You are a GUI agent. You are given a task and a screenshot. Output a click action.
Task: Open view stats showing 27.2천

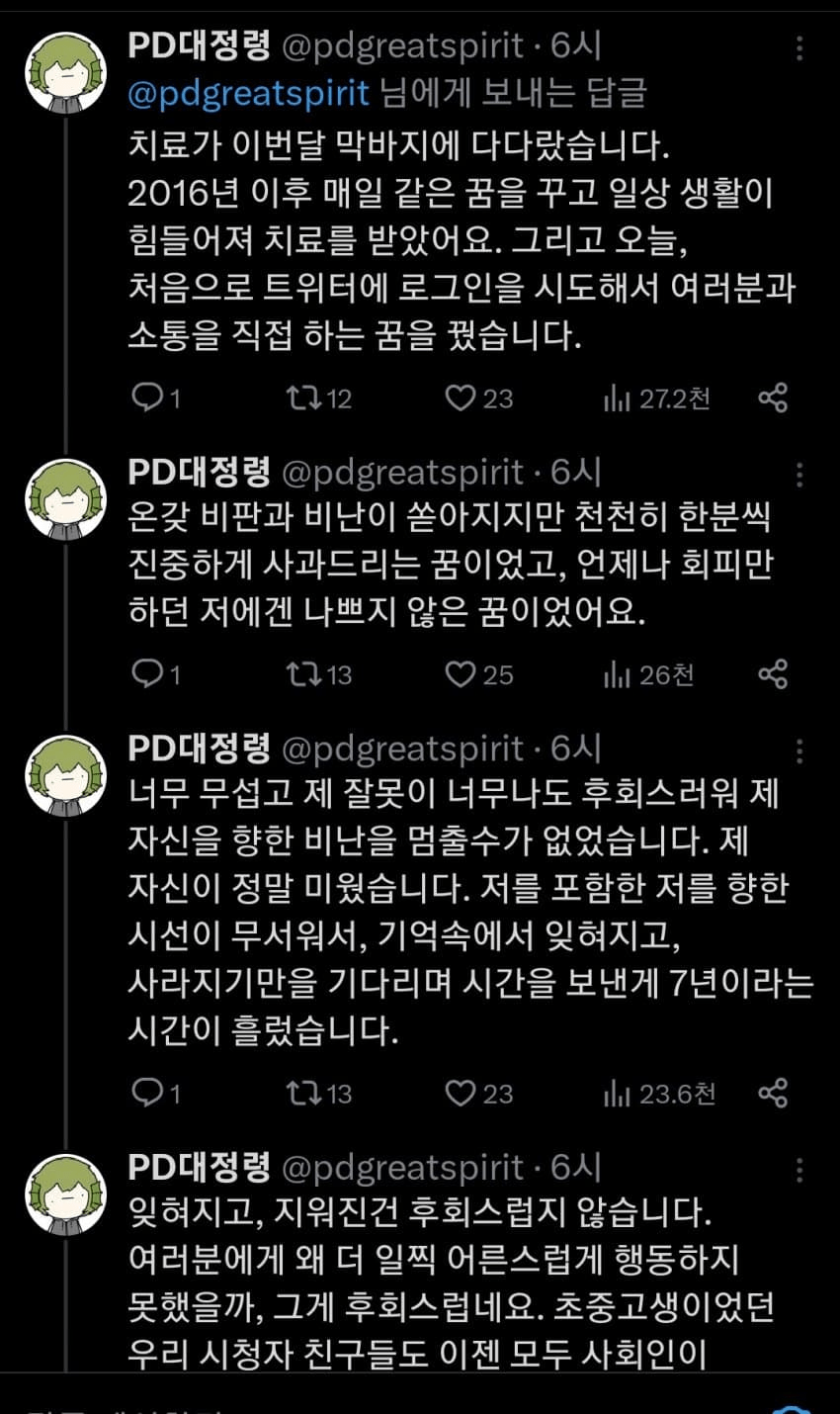click(x=656, y=398)
